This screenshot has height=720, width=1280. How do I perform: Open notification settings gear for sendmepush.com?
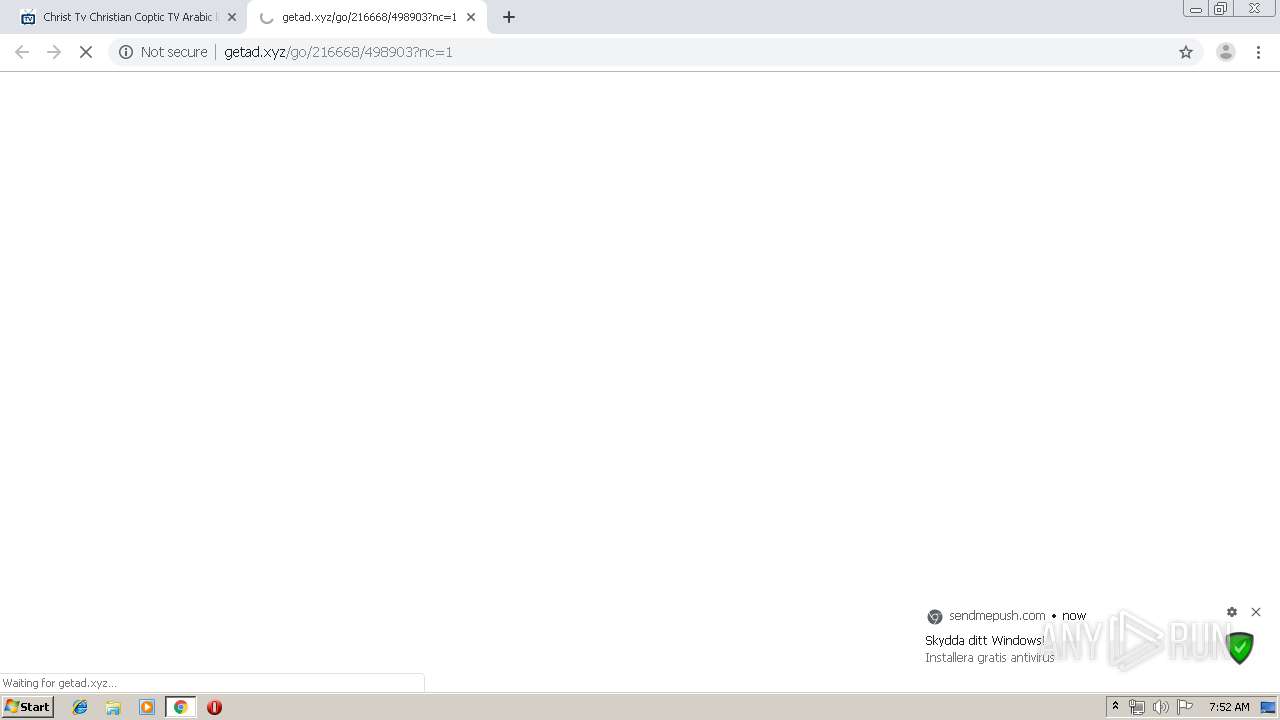[x=1232, y=612]
